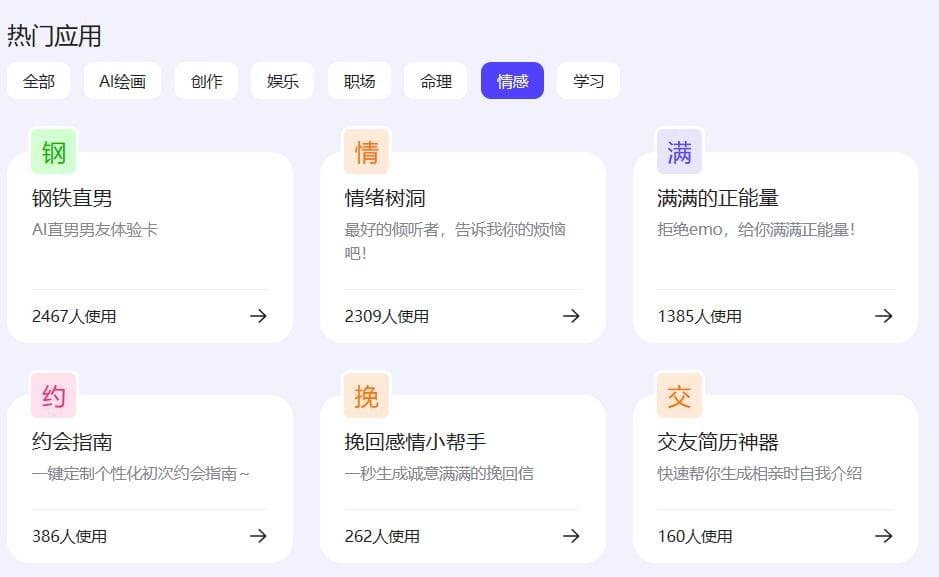Open 约会指南 via its arrow button
Image resolution: width=939 pixels, height=577 pixels.
[x=258, y=535]
